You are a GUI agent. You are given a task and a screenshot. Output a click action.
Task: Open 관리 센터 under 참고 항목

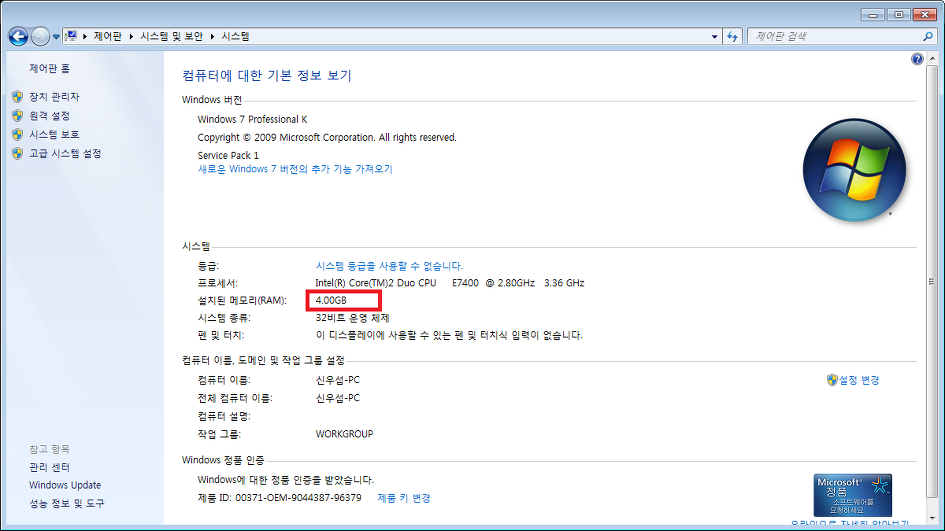[x=49, y=467]
